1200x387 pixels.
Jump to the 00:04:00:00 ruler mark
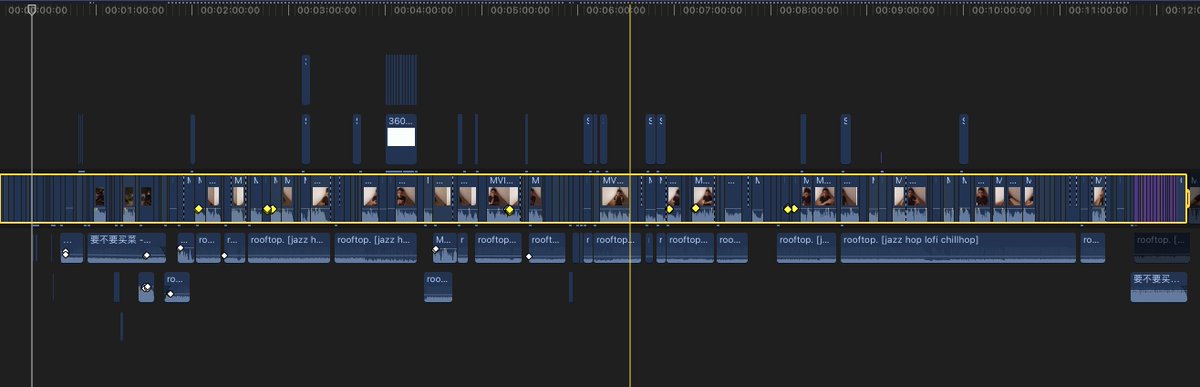(422, 10)
